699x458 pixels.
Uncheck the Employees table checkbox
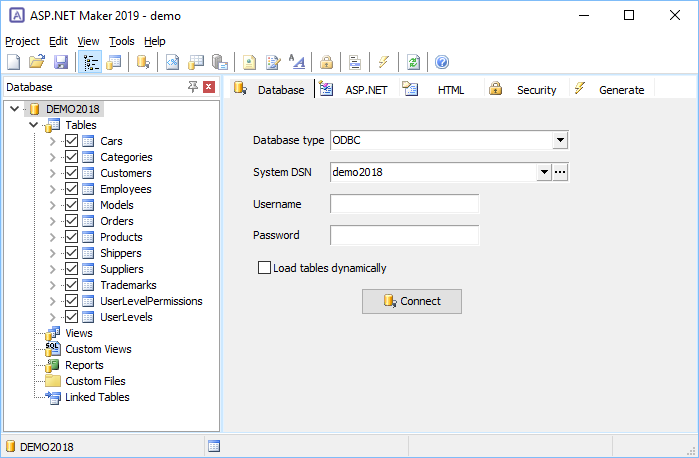(71, 189)
